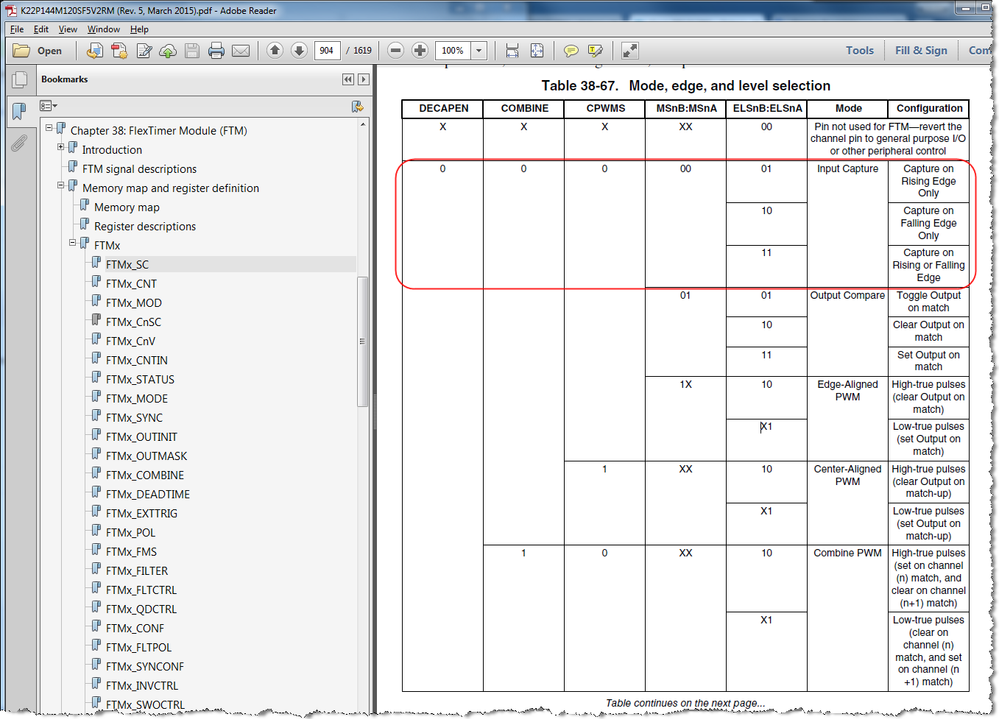The width and height of the screenshot is (999, 719).
Task: Select the Highlight text tool
Action: point(595,50)
